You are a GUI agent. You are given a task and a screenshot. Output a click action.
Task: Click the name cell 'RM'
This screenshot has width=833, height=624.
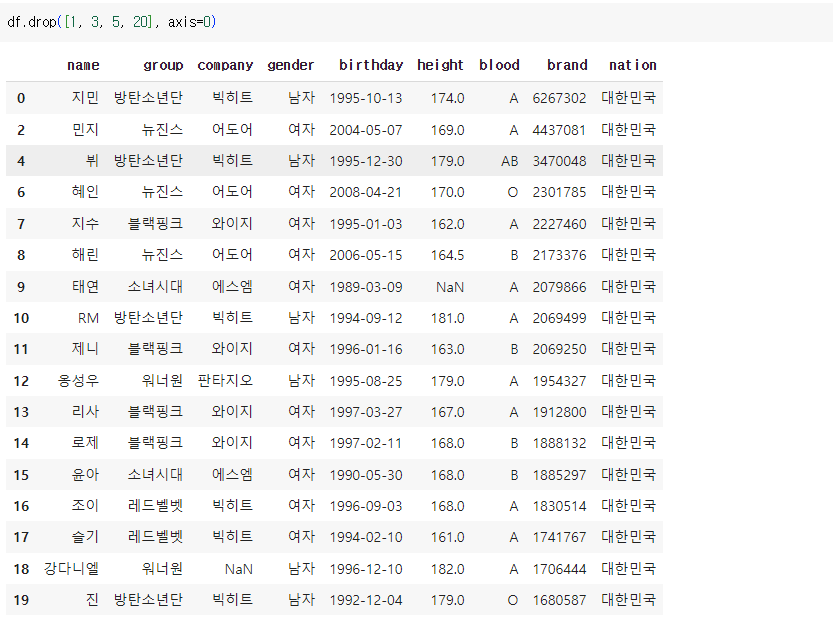click(88, 318)
